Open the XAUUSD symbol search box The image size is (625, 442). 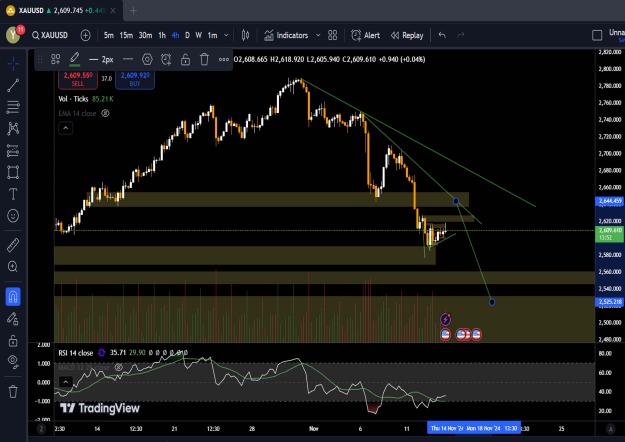tap(50, 35)
